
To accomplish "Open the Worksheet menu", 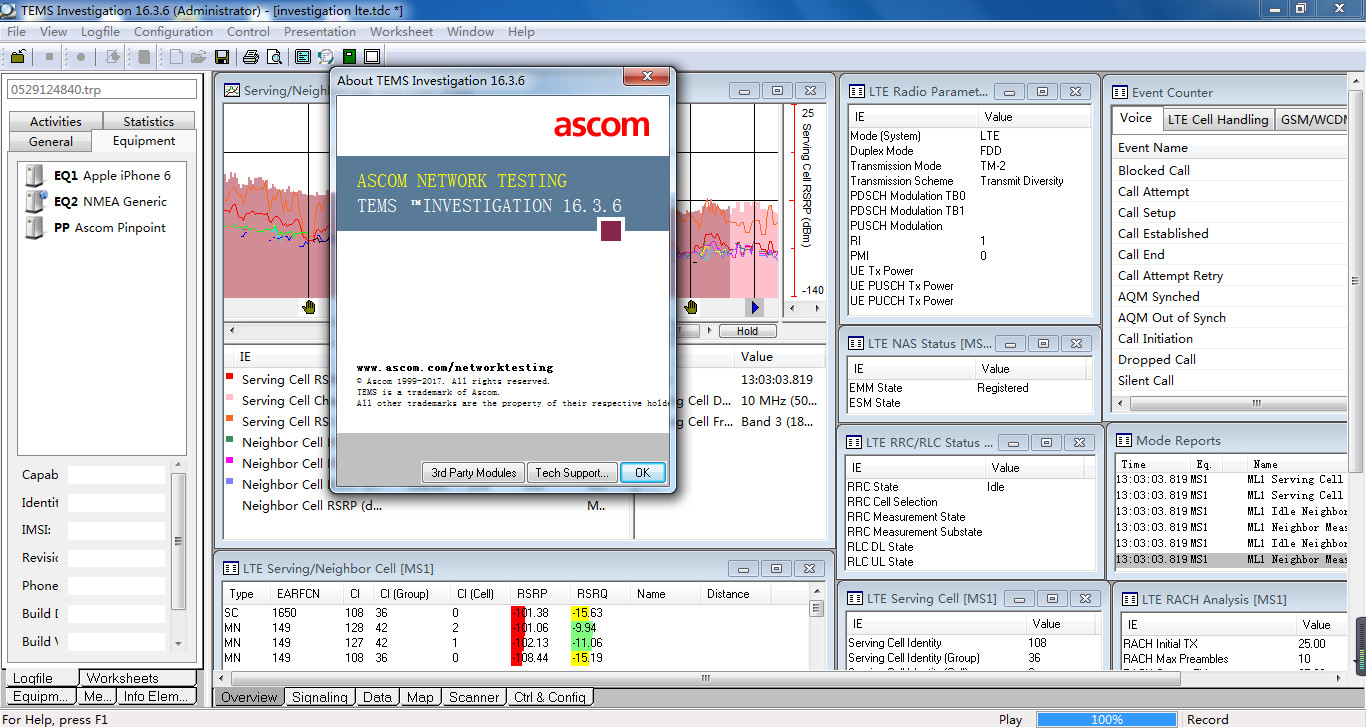I will tap(401, 31).
